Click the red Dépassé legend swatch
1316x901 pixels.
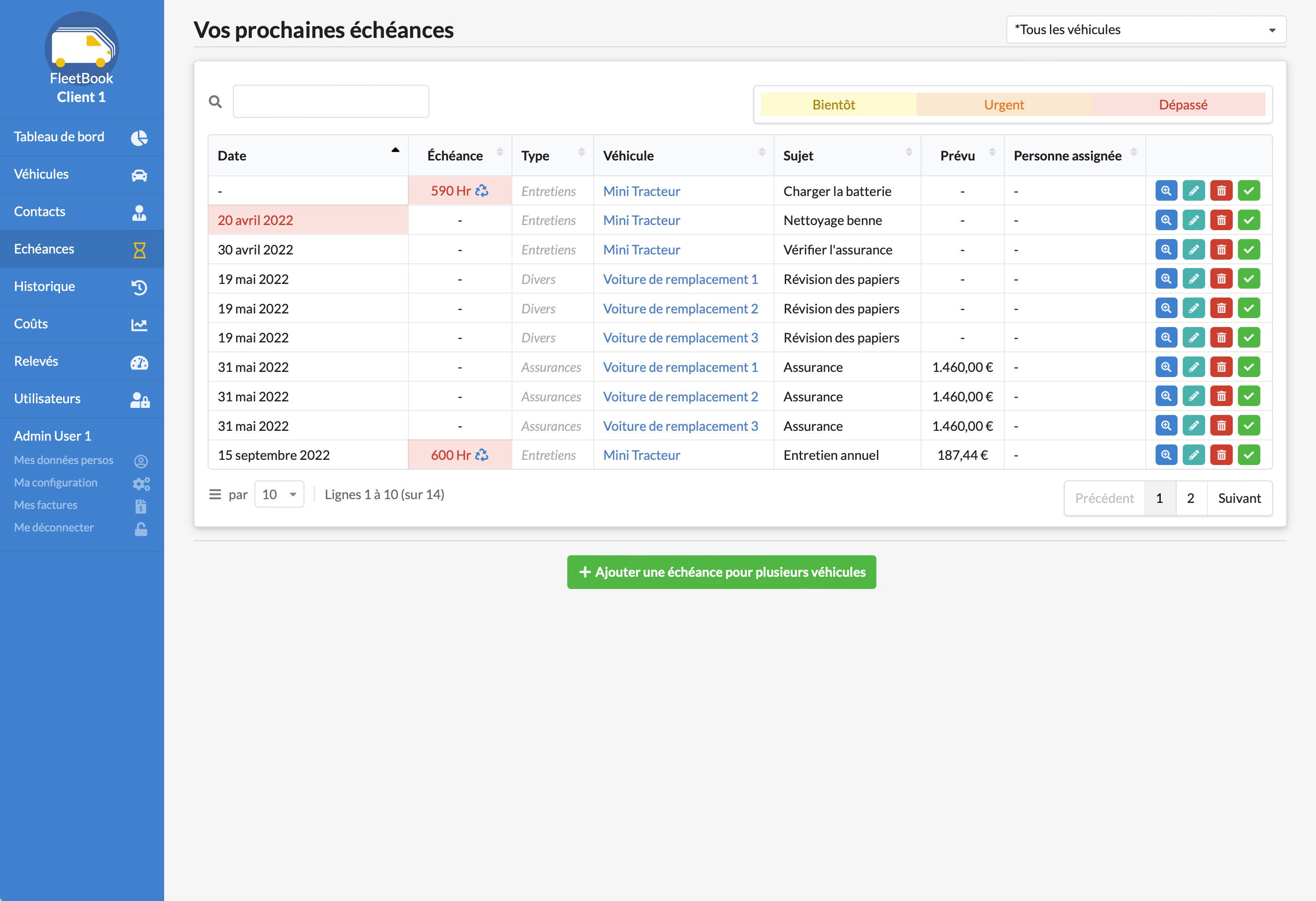pos(1179,104)
